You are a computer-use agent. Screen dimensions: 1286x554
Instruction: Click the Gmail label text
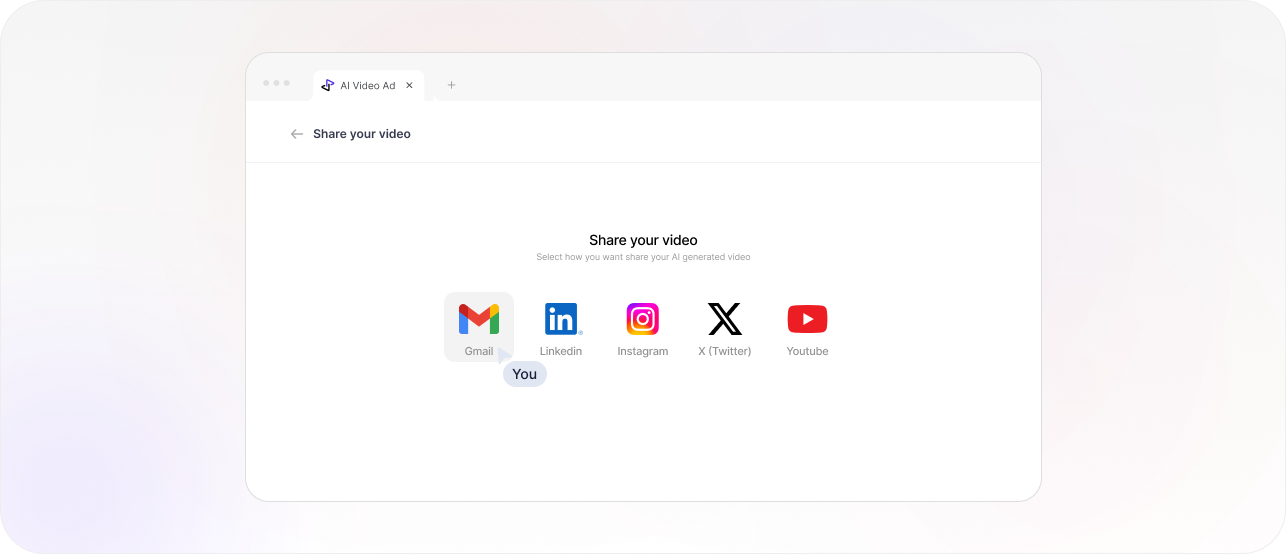(479, 351)
